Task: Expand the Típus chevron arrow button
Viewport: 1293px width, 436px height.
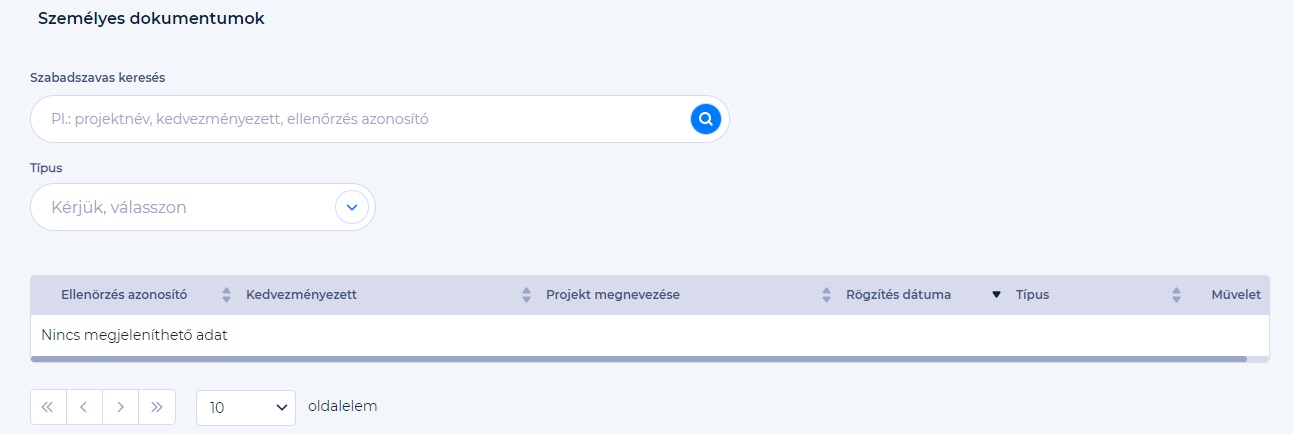Action: click(x=352, y=207)
